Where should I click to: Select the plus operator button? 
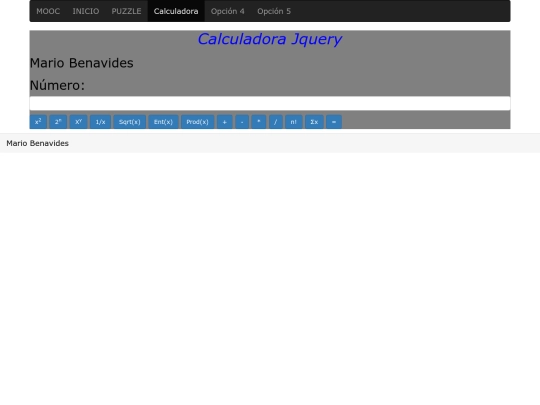coord(225,122)
